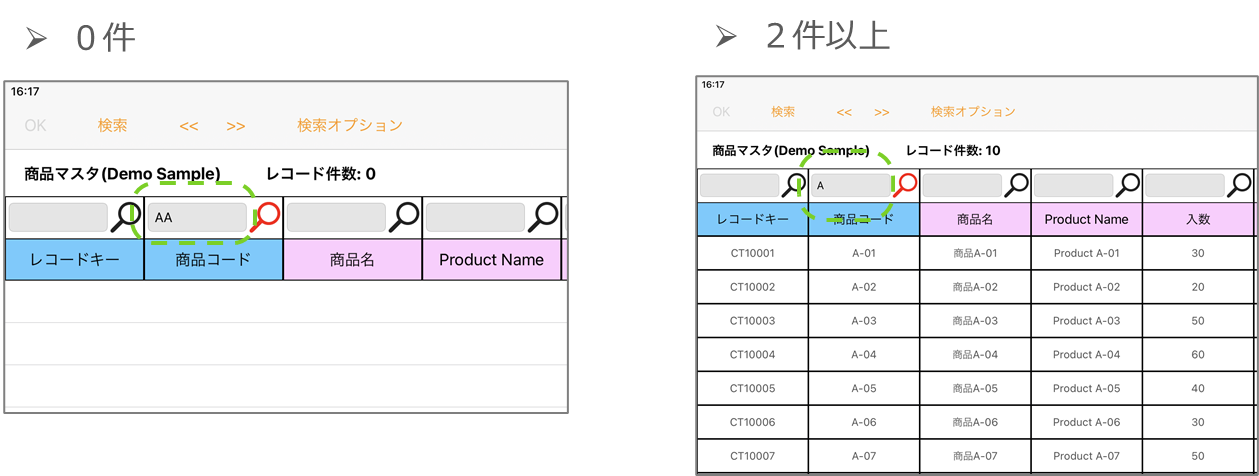Click the magnifier above the 入数 column
Screen dimensions: 1259x476
(1240, 184)
